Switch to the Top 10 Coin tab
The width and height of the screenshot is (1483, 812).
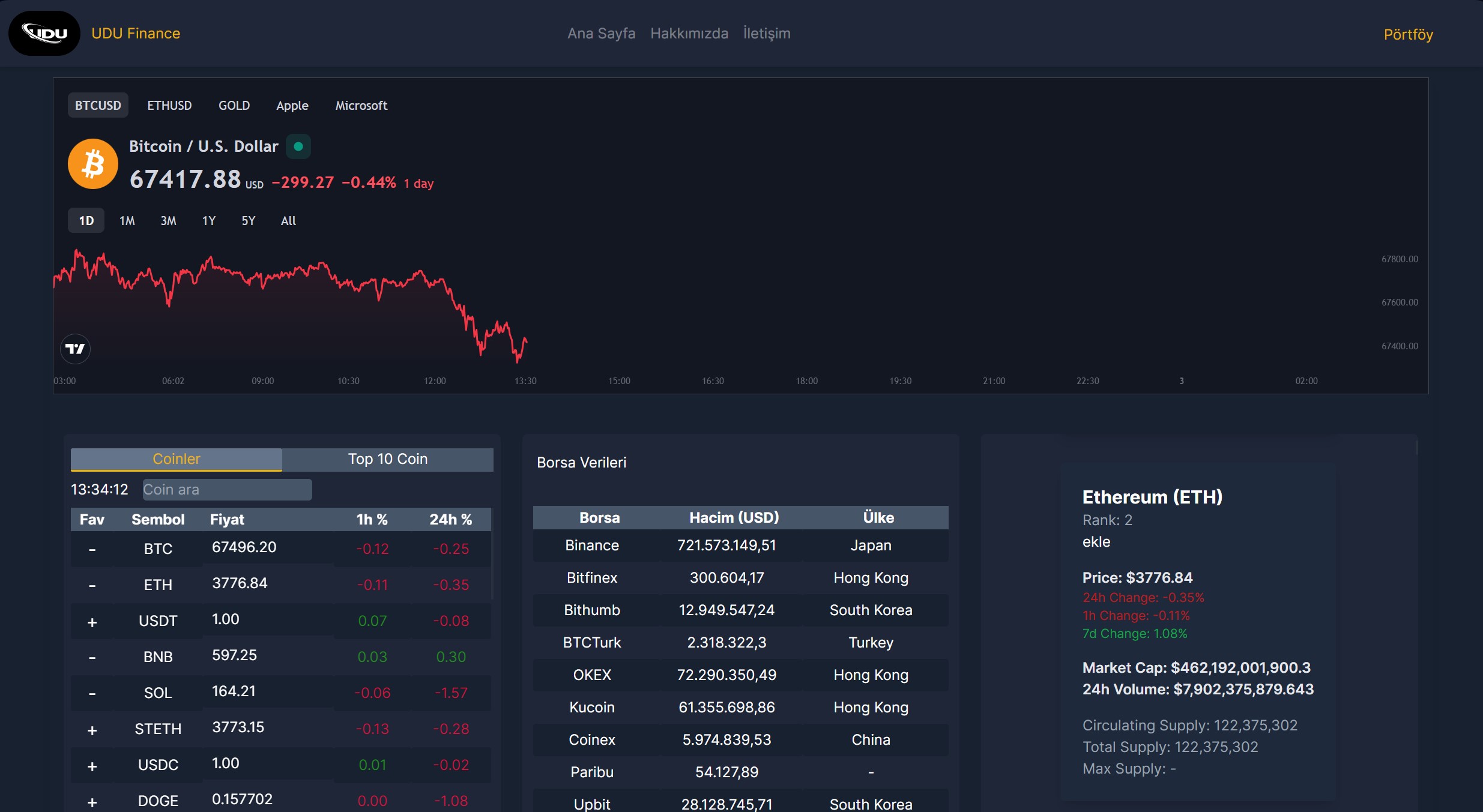387,459
